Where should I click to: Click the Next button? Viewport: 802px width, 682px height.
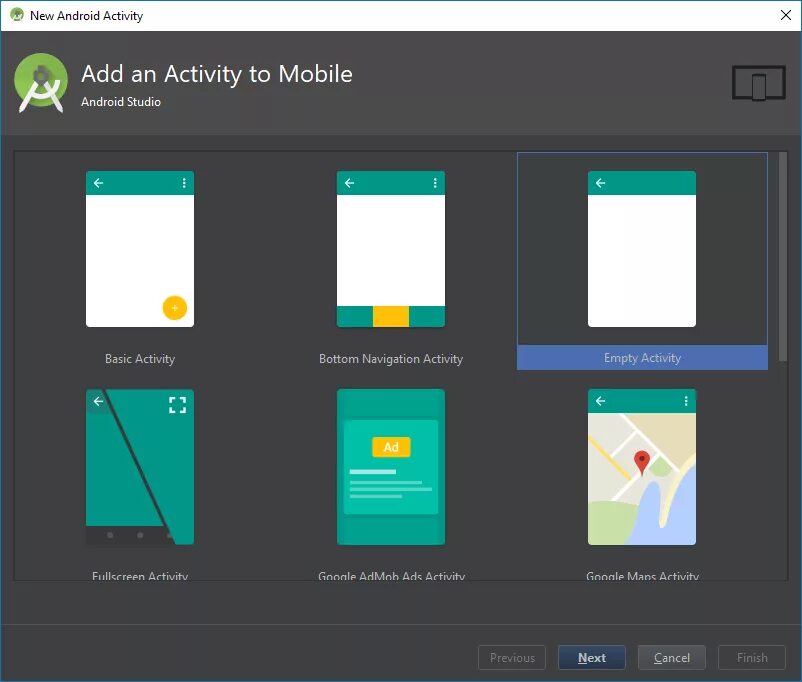coord(592,657)
